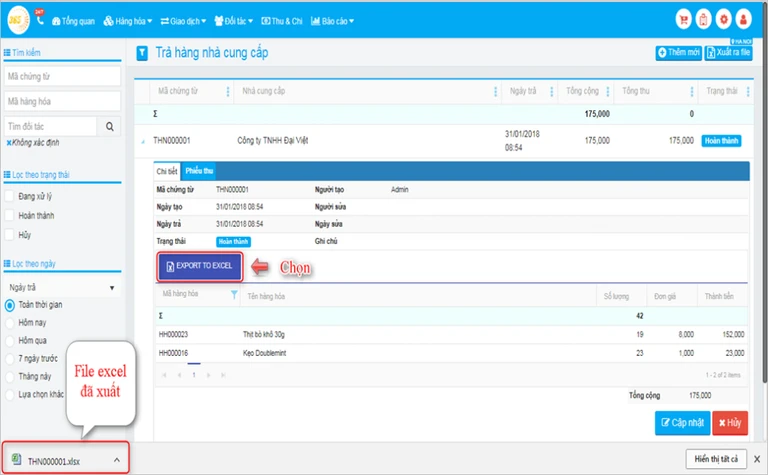Open the shopping cart icon in header

tap(683, 20)
